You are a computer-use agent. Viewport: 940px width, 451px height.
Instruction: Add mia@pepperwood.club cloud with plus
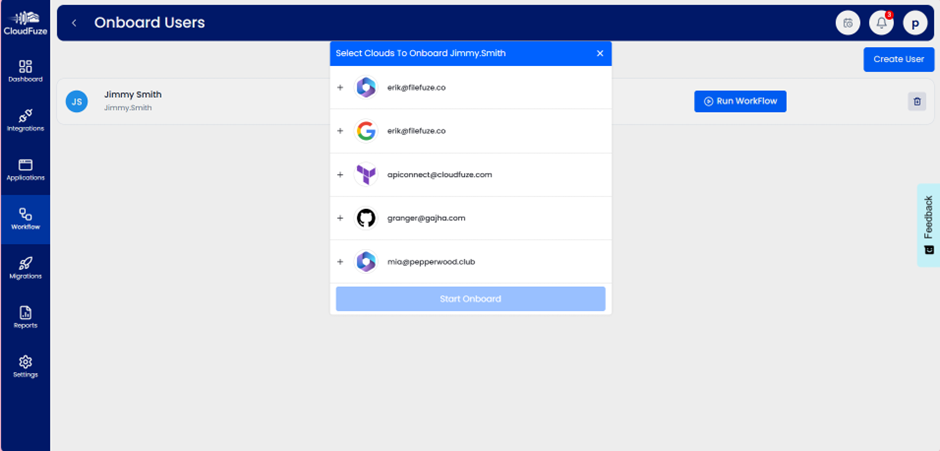[x=340, y=262]
